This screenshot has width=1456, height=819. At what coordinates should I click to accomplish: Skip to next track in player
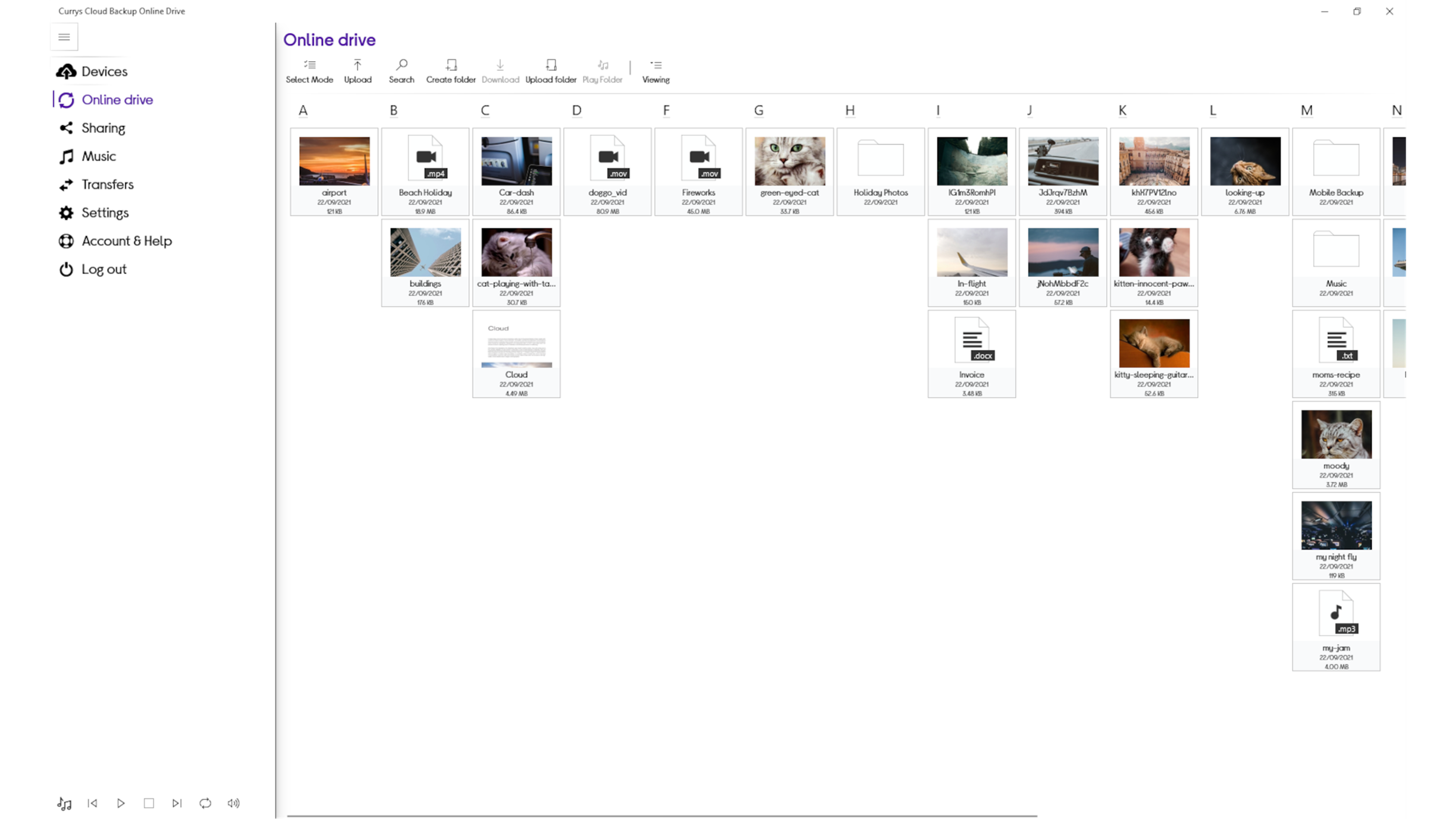tap(177, 803)
